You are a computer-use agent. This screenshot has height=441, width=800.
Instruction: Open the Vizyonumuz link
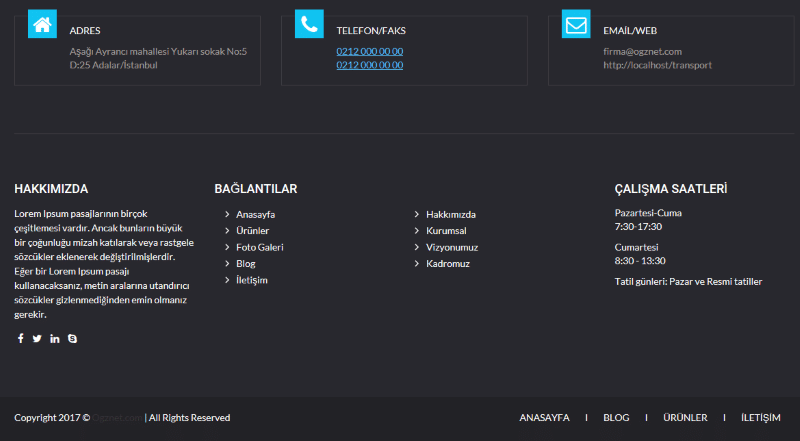[452, 247]
